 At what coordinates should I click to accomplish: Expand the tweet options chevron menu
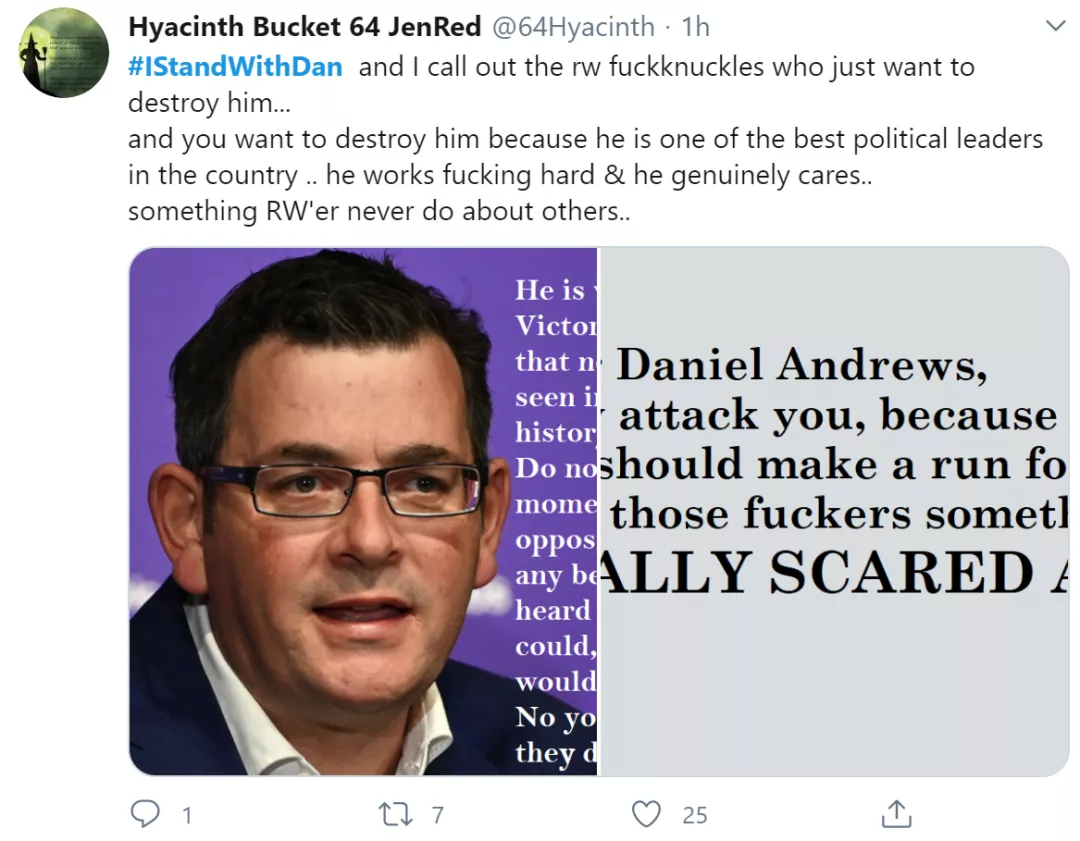pos(1055,27)
